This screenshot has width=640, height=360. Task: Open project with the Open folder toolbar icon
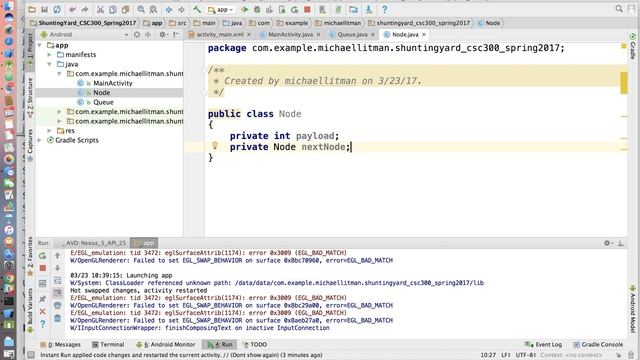coord(32,9)
